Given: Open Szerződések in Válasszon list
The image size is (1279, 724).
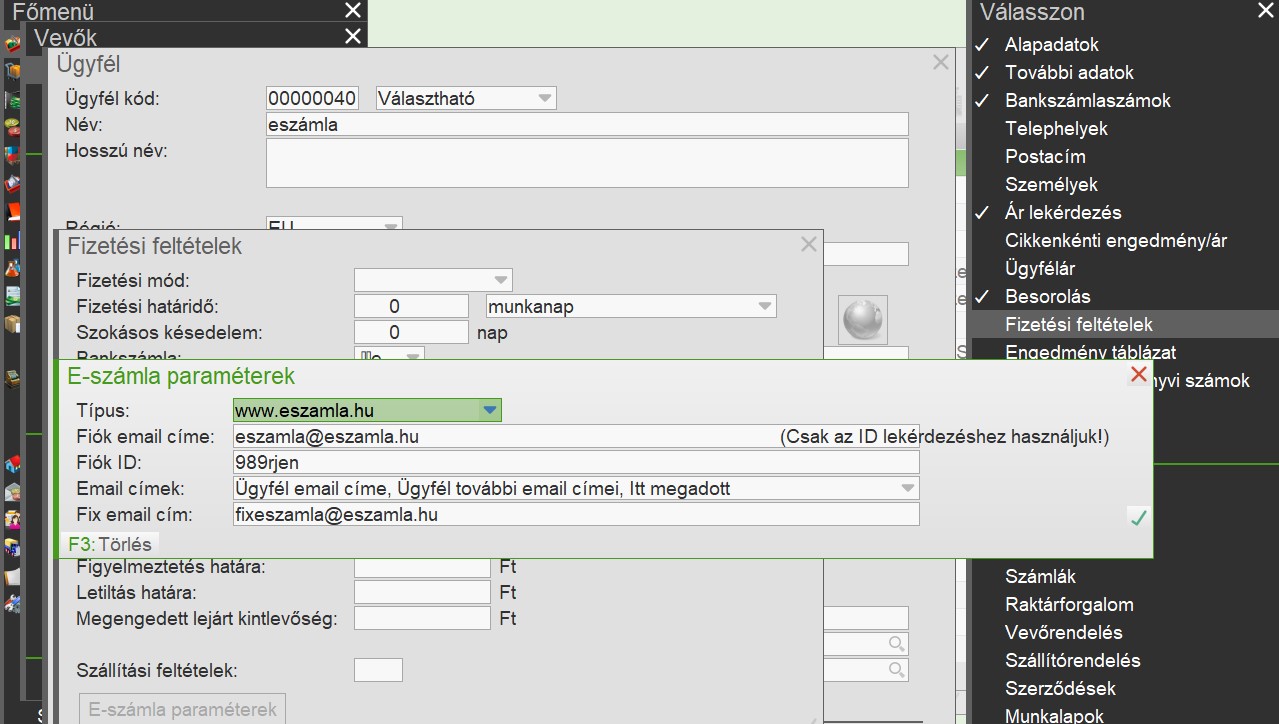Looking at the screenshot, I should 1060,689.
